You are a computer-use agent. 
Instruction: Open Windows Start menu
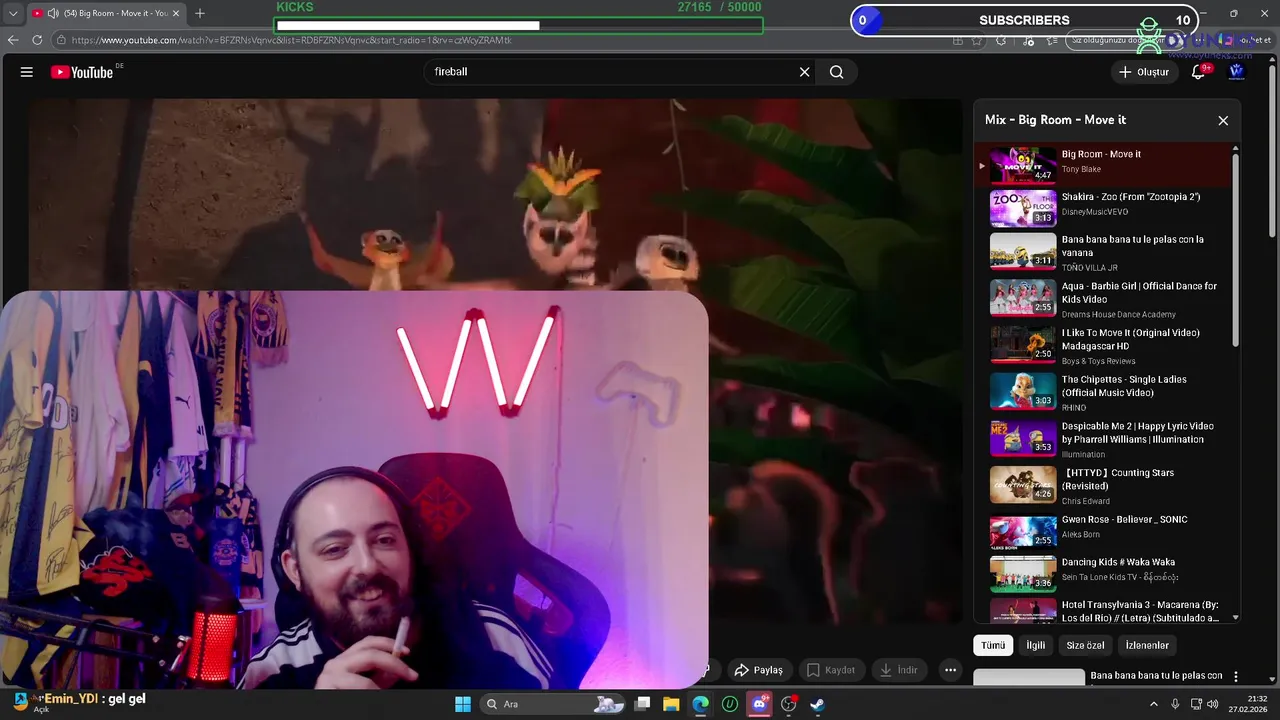pyautogui.click(x=463, y=704)
